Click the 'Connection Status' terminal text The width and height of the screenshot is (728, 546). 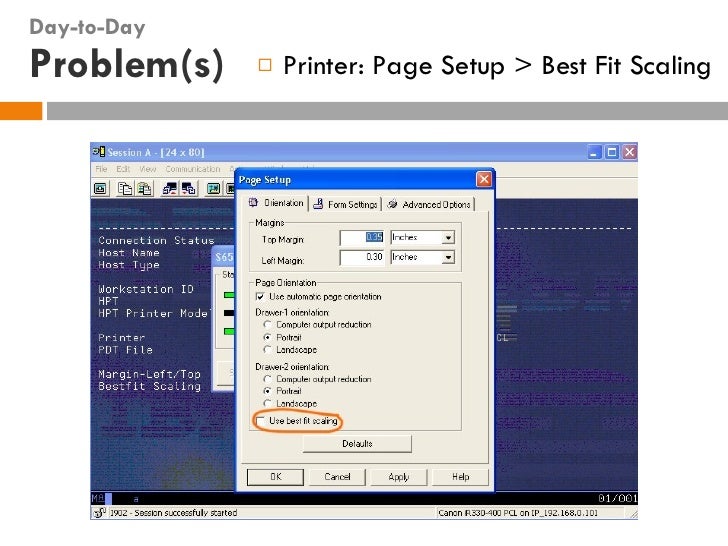point(156,240)
